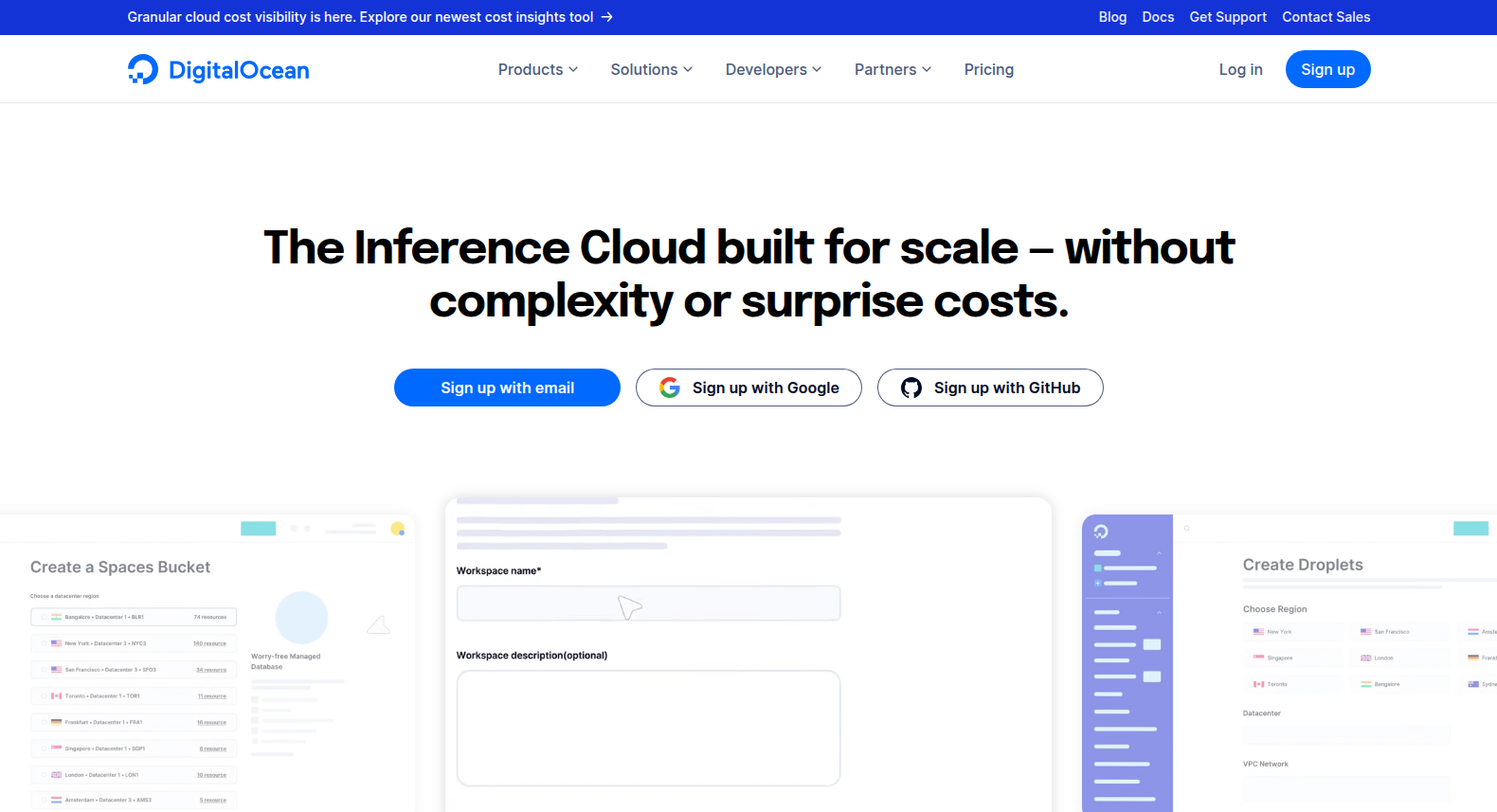Expand the Developers dropdown menu
The height and width of the screenshot is (812, 1497).
[774, 69]
